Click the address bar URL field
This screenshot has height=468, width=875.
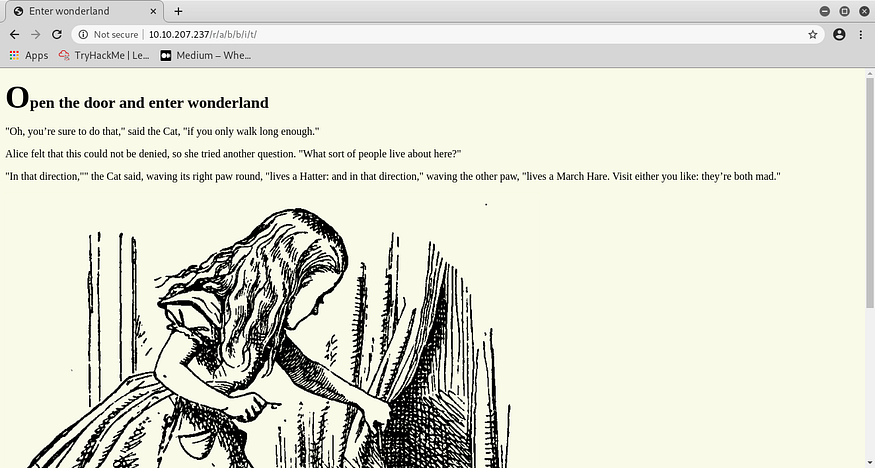[x=446, y=35]
